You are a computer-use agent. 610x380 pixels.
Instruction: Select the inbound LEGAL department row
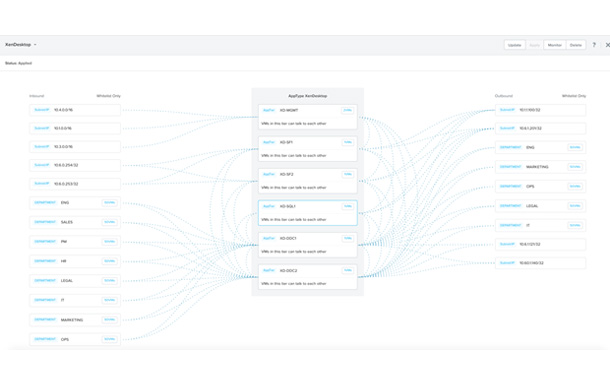click(75, 280)
